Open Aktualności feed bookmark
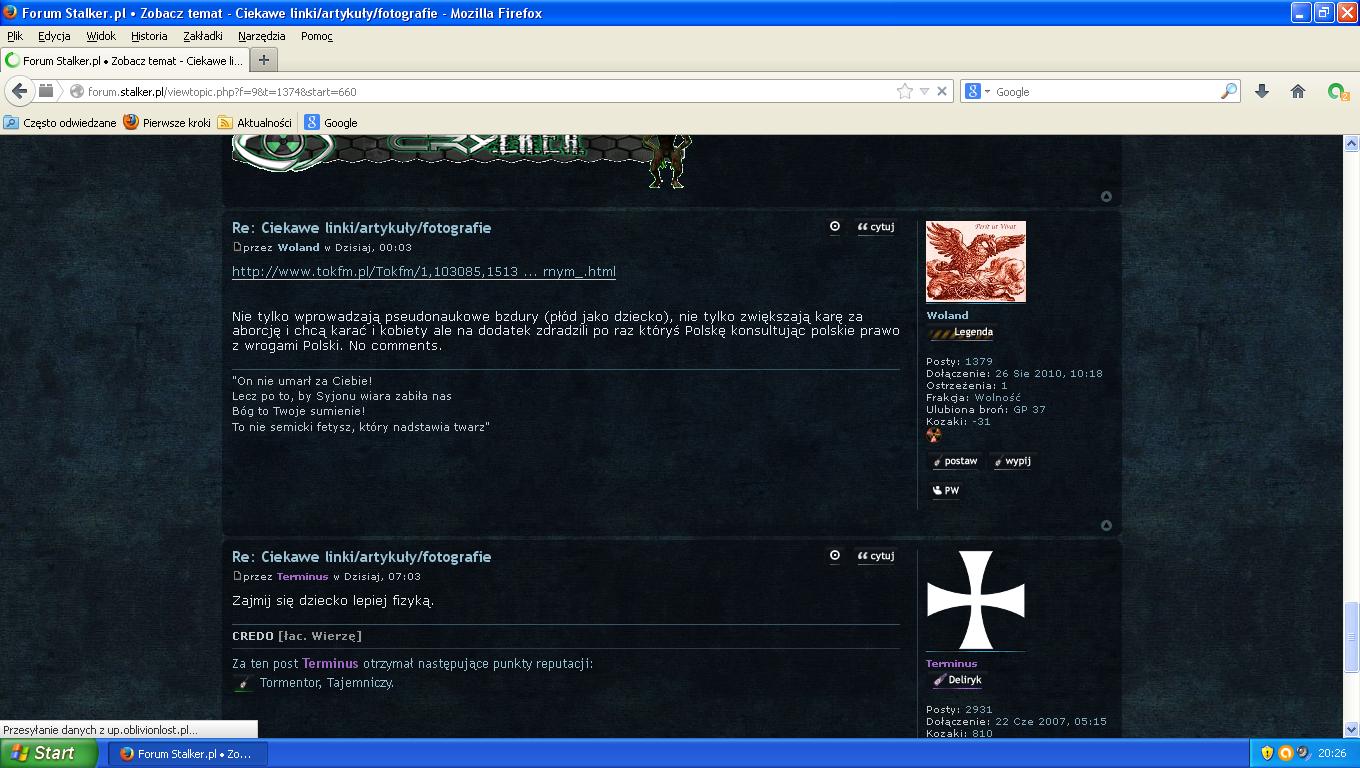This screenshot has height=768, width=1360. pyautogui.click(x=255, y=122)
